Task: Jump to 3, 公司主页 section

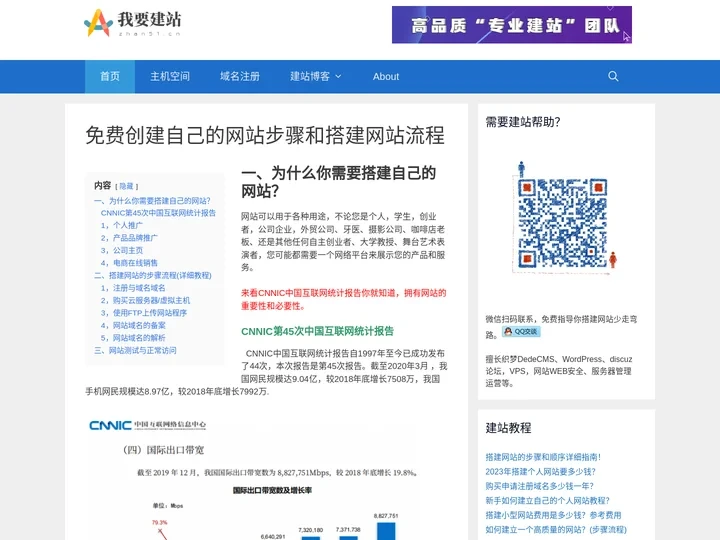Action: pos(122,250)
